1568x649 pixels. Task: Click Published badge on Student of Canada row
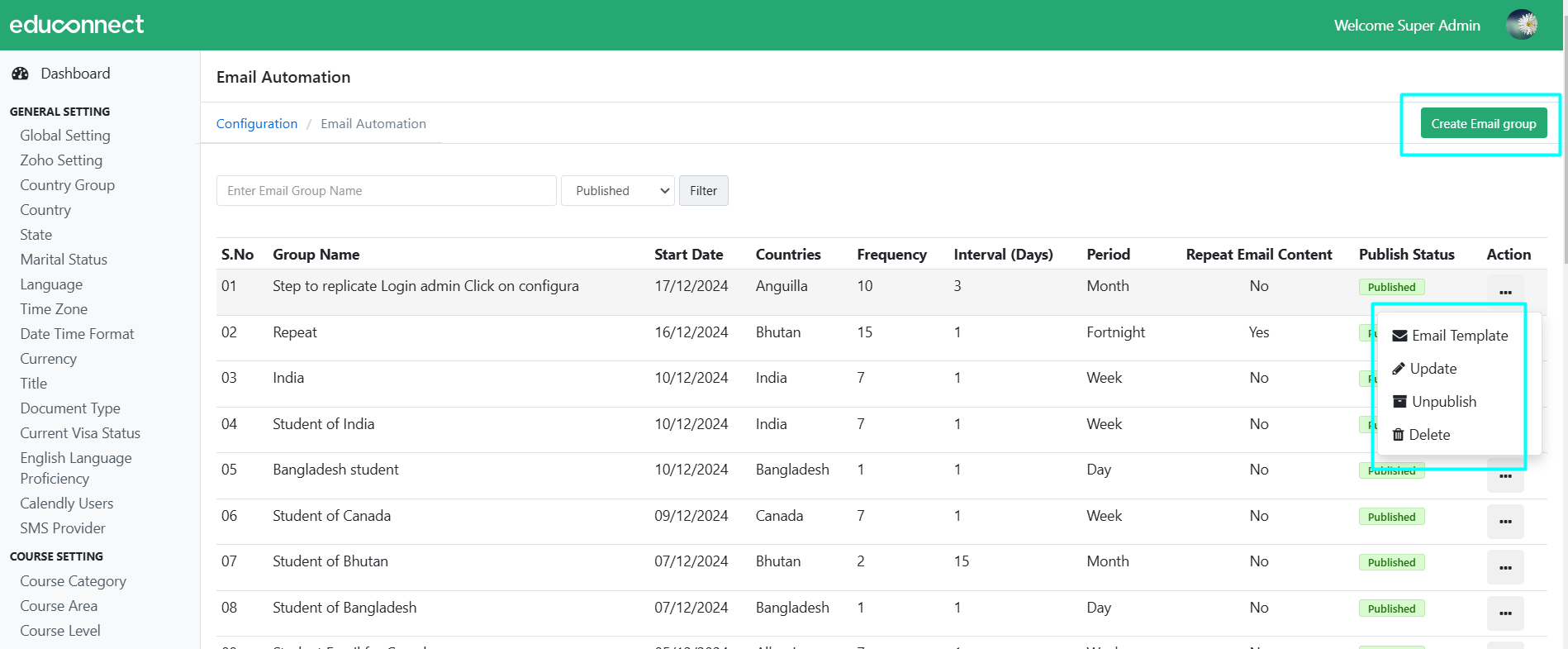[1391, 518]
